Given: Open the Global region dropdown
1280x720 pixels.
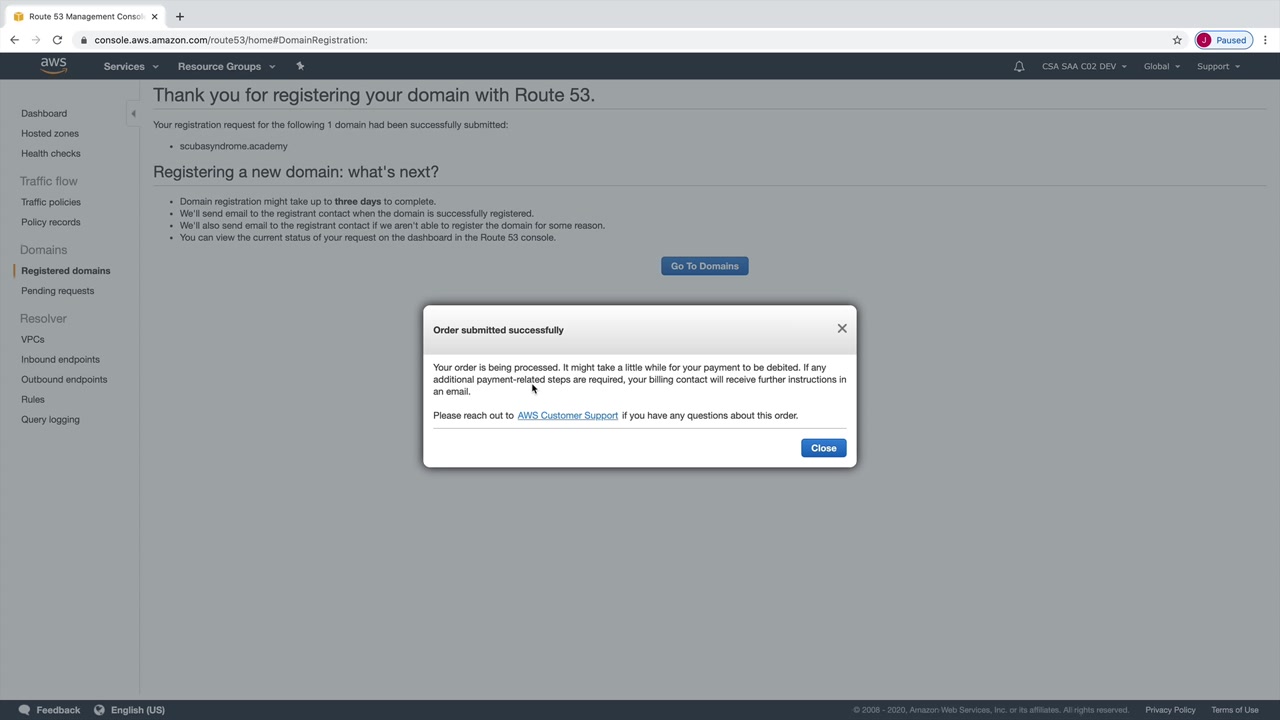Looking at the screenshot, I should click(1162, 66).
